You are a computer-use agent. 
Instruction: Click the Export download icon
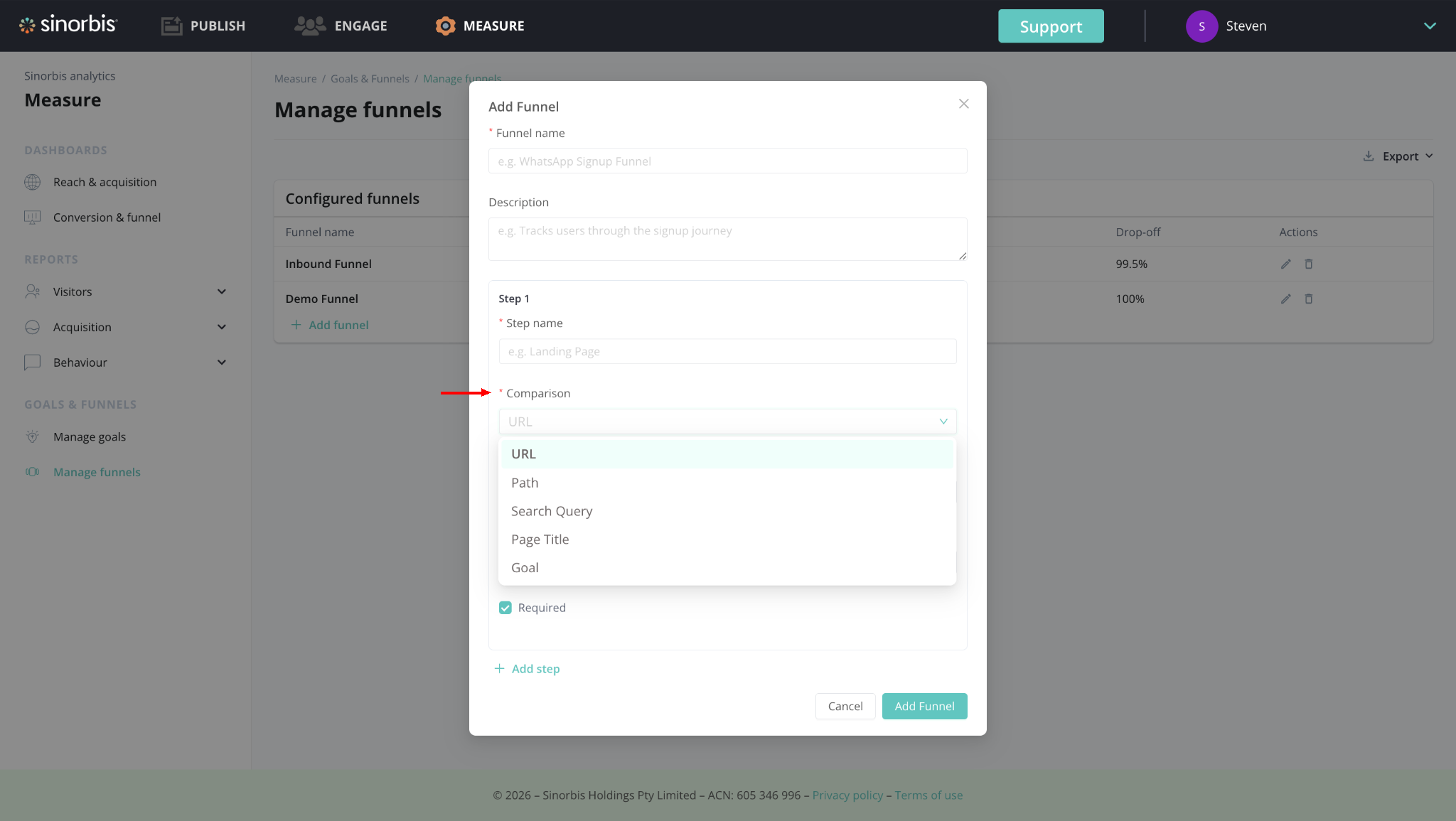[x=1368, y=156]
